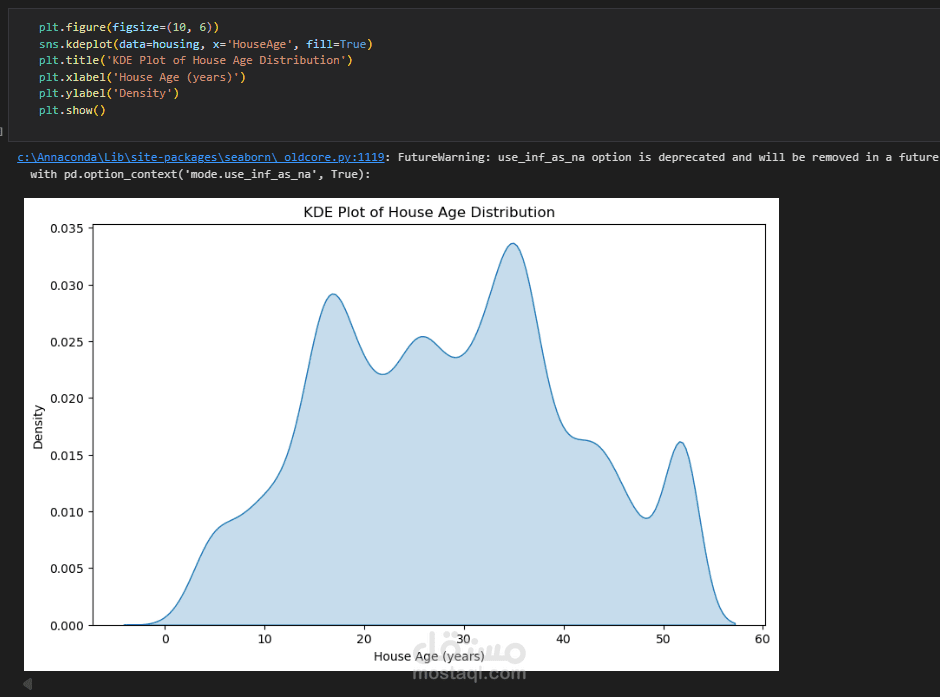Place cursor on plt.xlabel line
This screenshot has height=697, width=940.
(143, 77)
